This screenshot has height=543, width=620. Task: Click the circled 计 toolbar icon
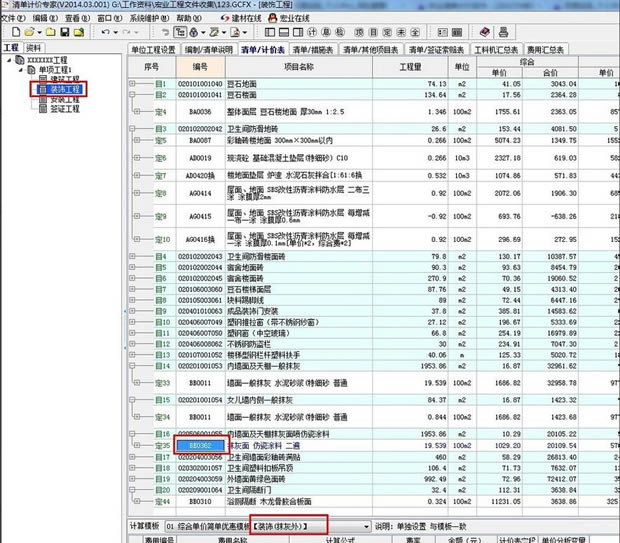(312, 32)
